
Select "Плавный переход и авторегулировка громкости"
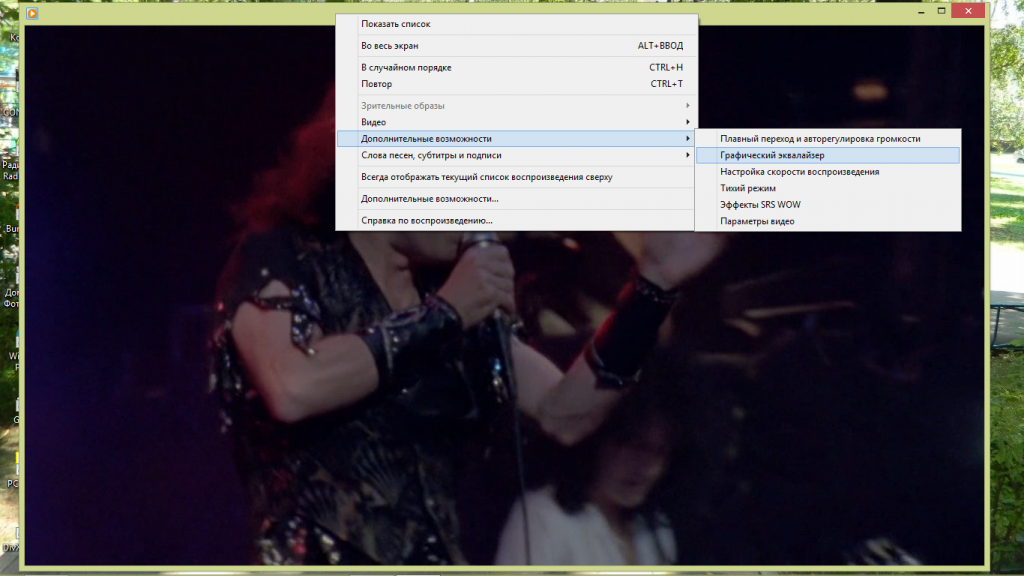[x=828, y=138]
